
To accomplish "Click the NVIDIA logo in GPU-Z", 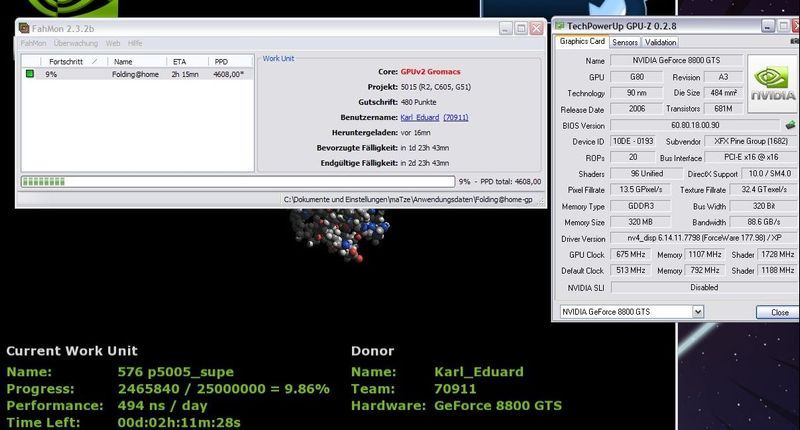I will 772,84.
